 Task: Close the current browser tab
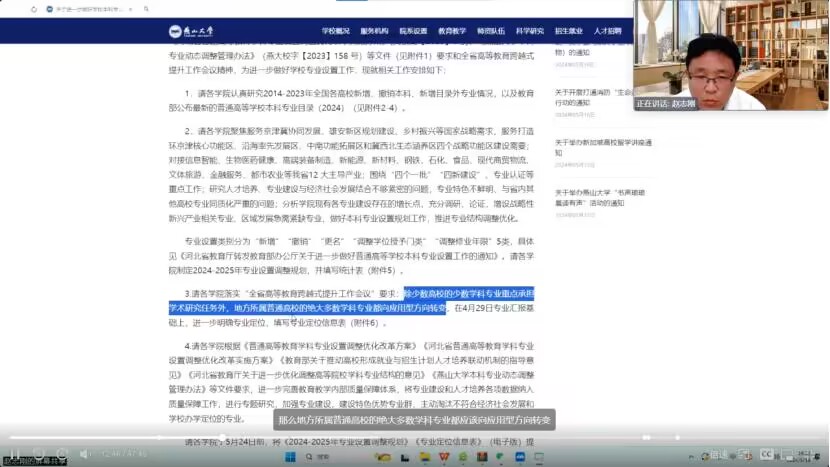click(132, 9)
